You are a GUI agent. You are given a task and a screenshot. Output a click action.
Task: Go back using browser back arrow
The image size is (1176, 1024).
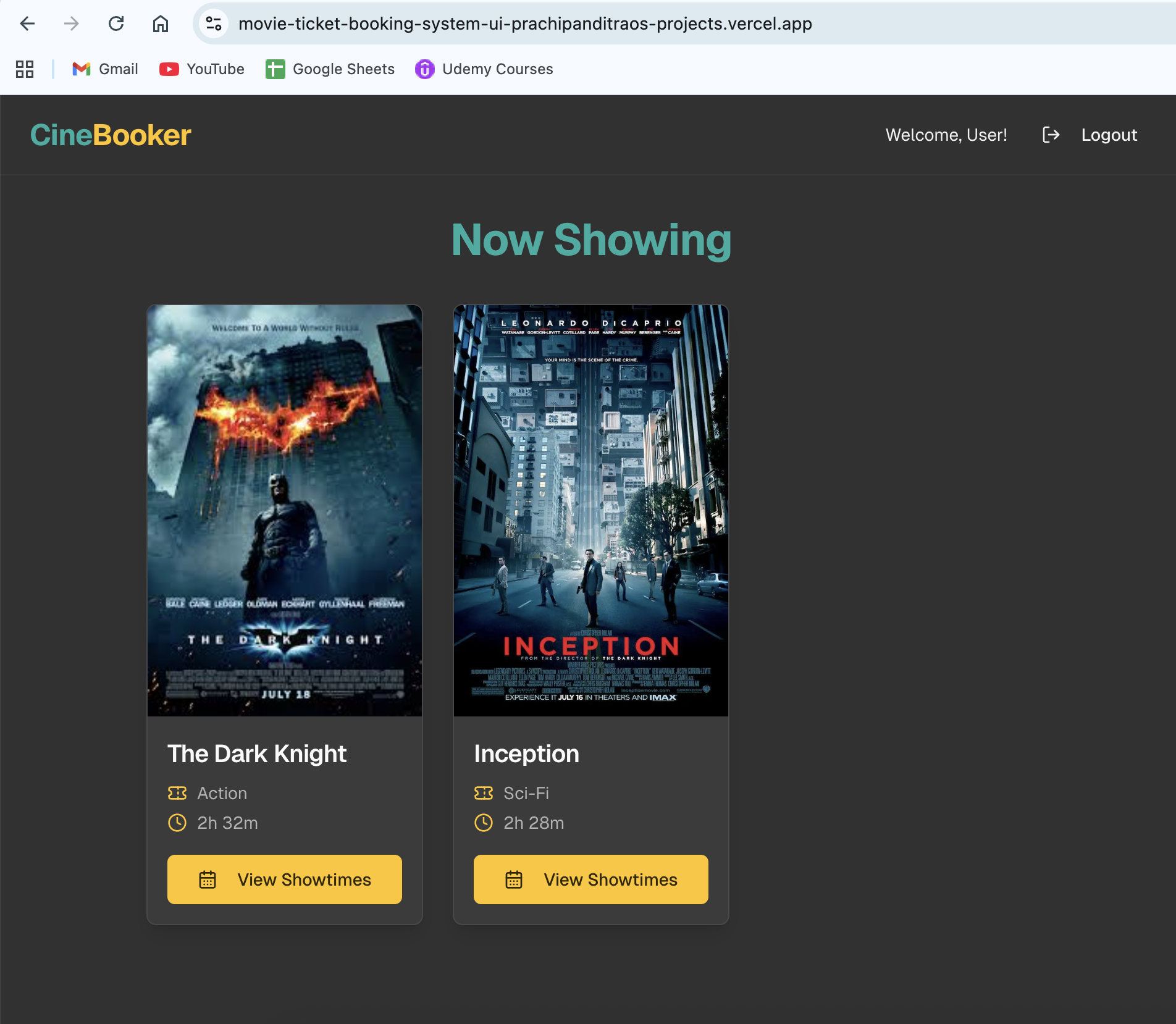[28, 23]
